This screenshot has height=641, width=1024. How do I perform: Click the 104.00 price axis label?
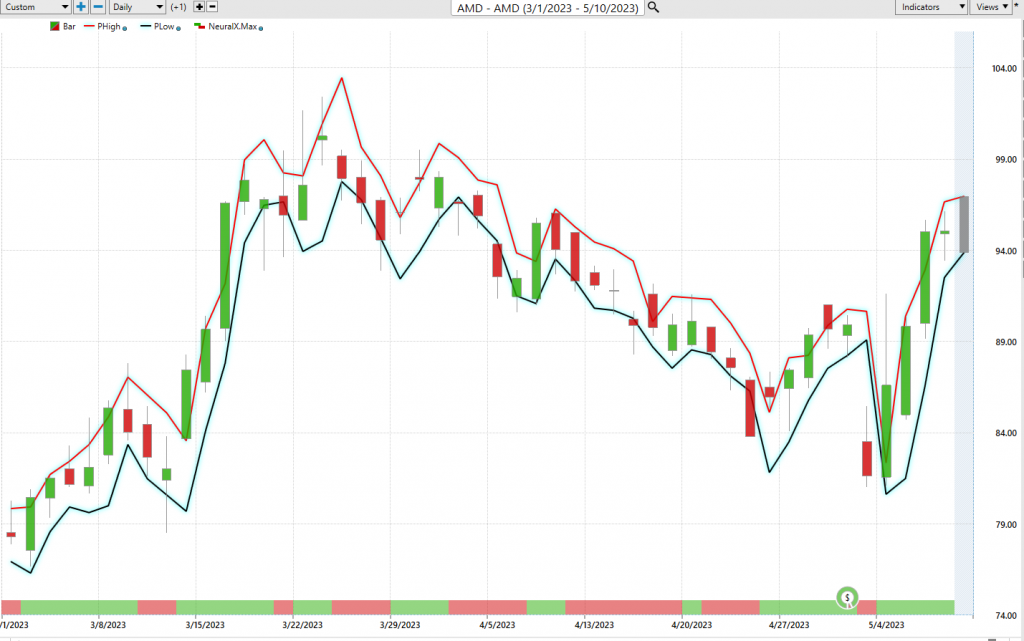point(1004,69)
